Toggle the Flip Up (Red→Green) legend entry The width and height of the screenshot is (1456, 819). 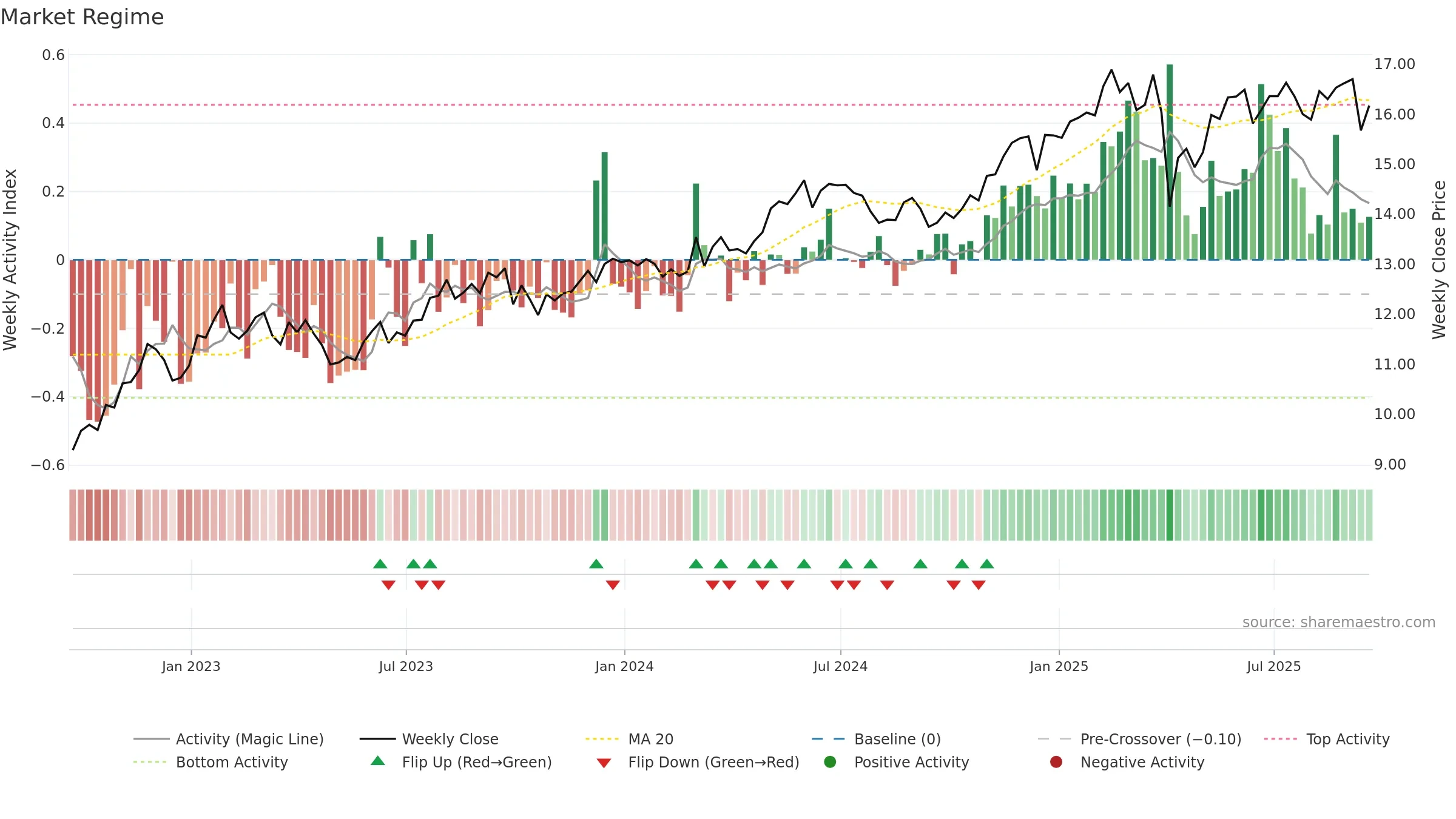[461, 762]
